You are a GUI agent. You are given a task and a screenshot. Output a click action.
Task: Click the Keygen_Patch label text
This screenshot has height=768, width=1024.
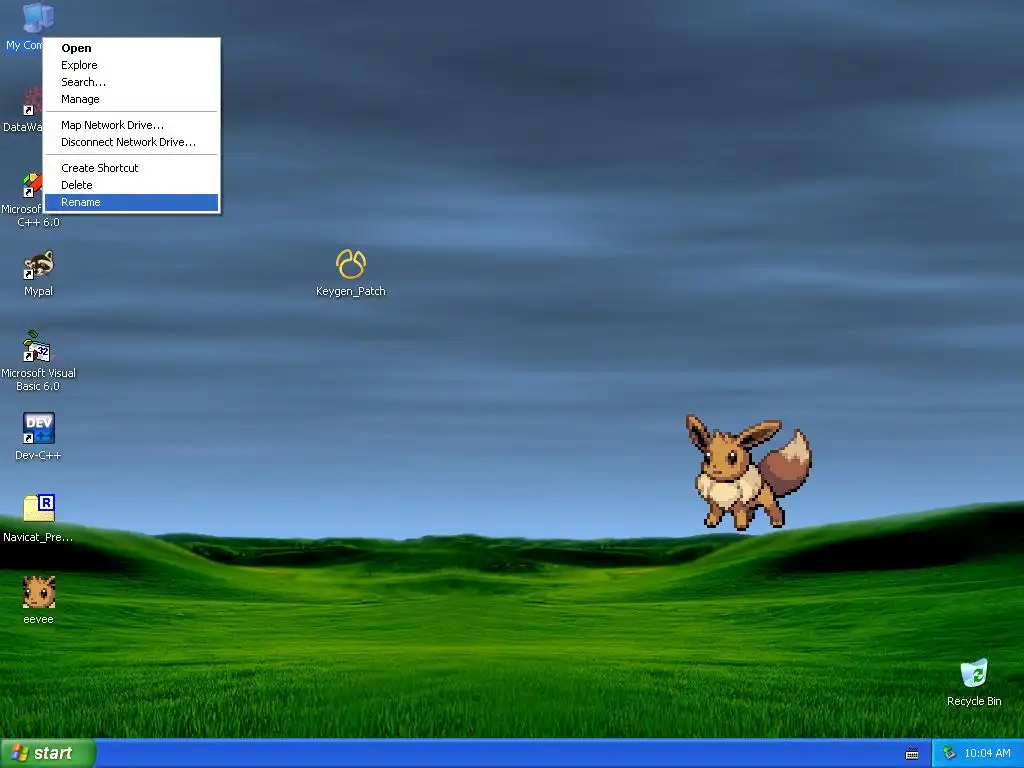351,291
